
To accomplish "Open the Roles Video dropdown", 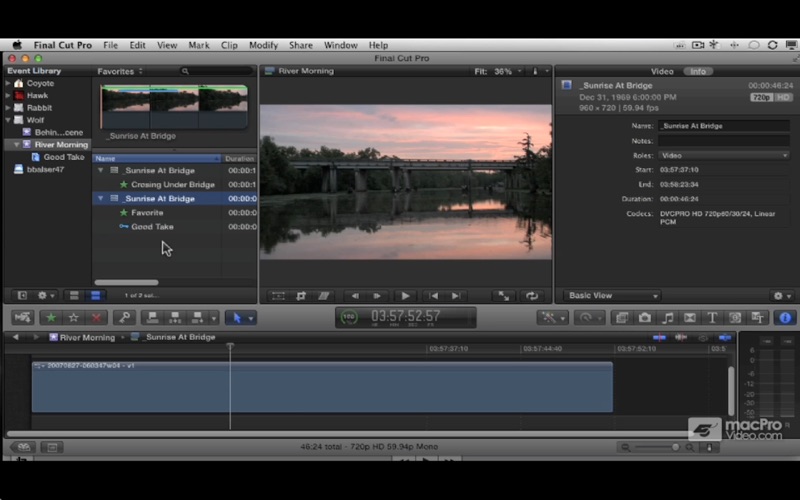I will pos(723,155).
